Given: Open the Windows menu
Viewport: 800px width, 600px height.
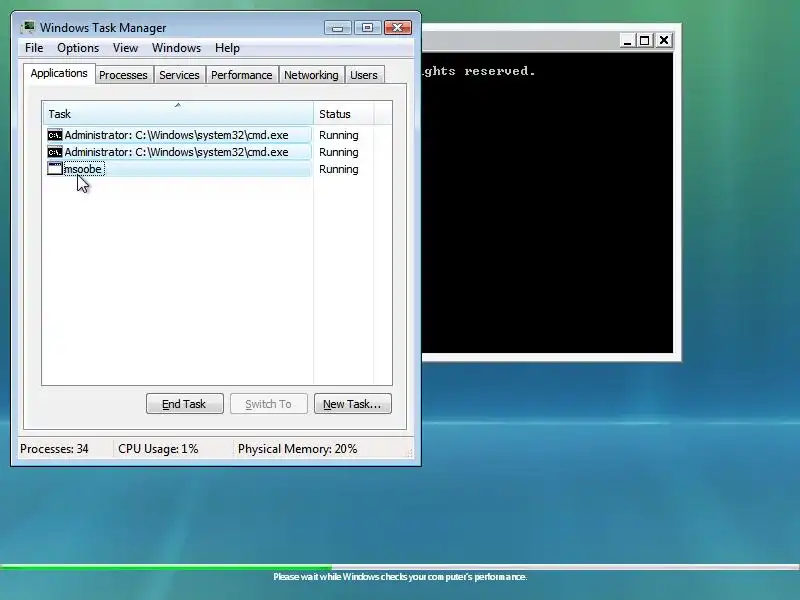Looking at the screenshot, I should tap(176, 48).
